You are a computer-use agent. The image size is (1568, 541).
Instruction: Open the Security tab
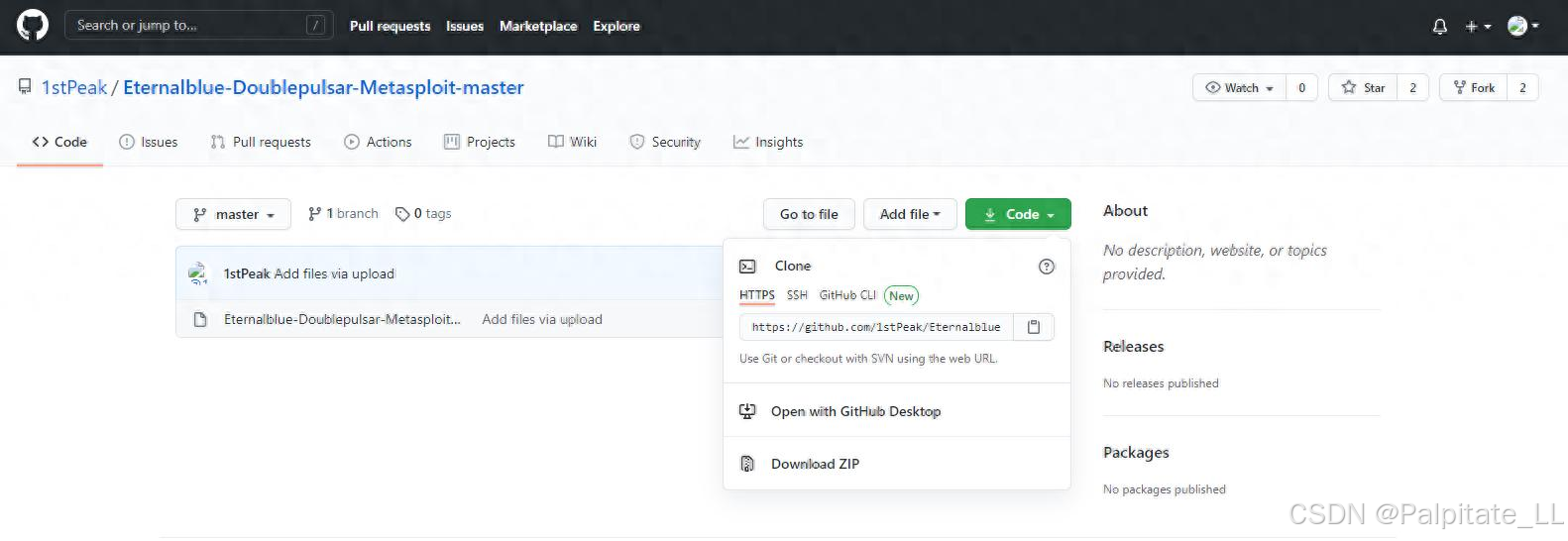pyautogui.click(x=665, y=142)
